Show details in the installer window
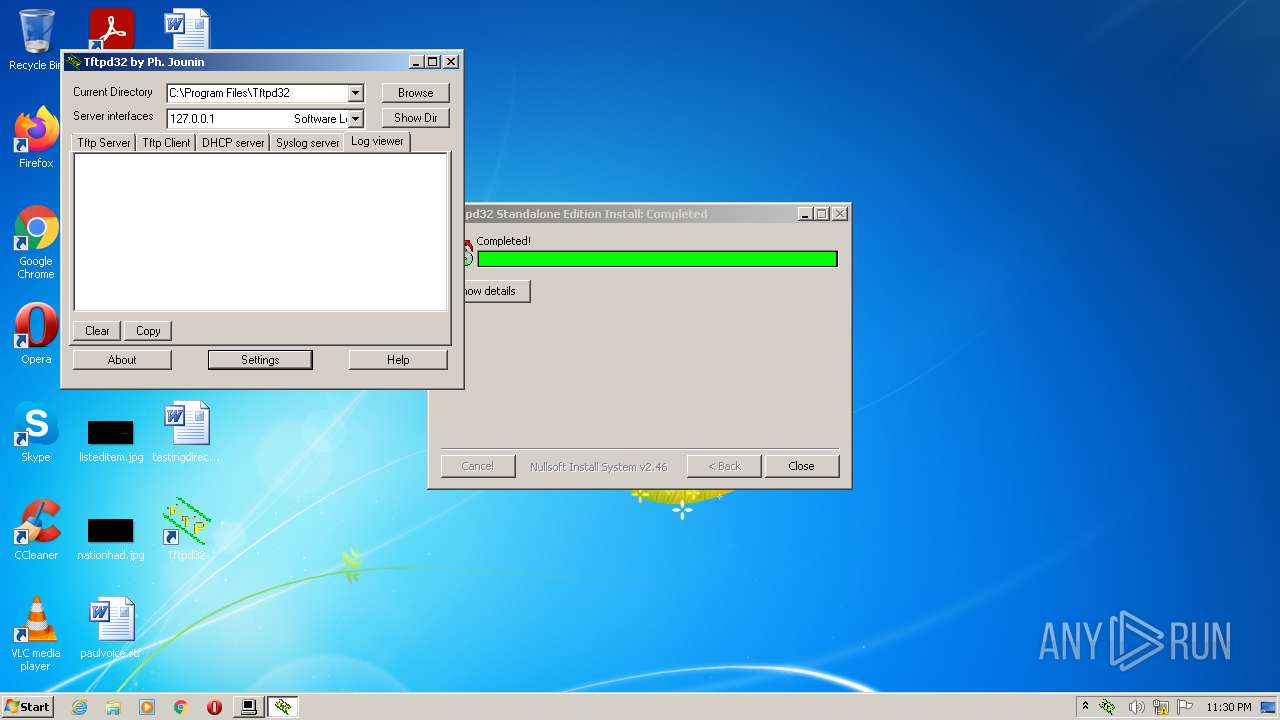Image resolution: width=1280 pixels, height=720 pixels. [x=495, y=291]
